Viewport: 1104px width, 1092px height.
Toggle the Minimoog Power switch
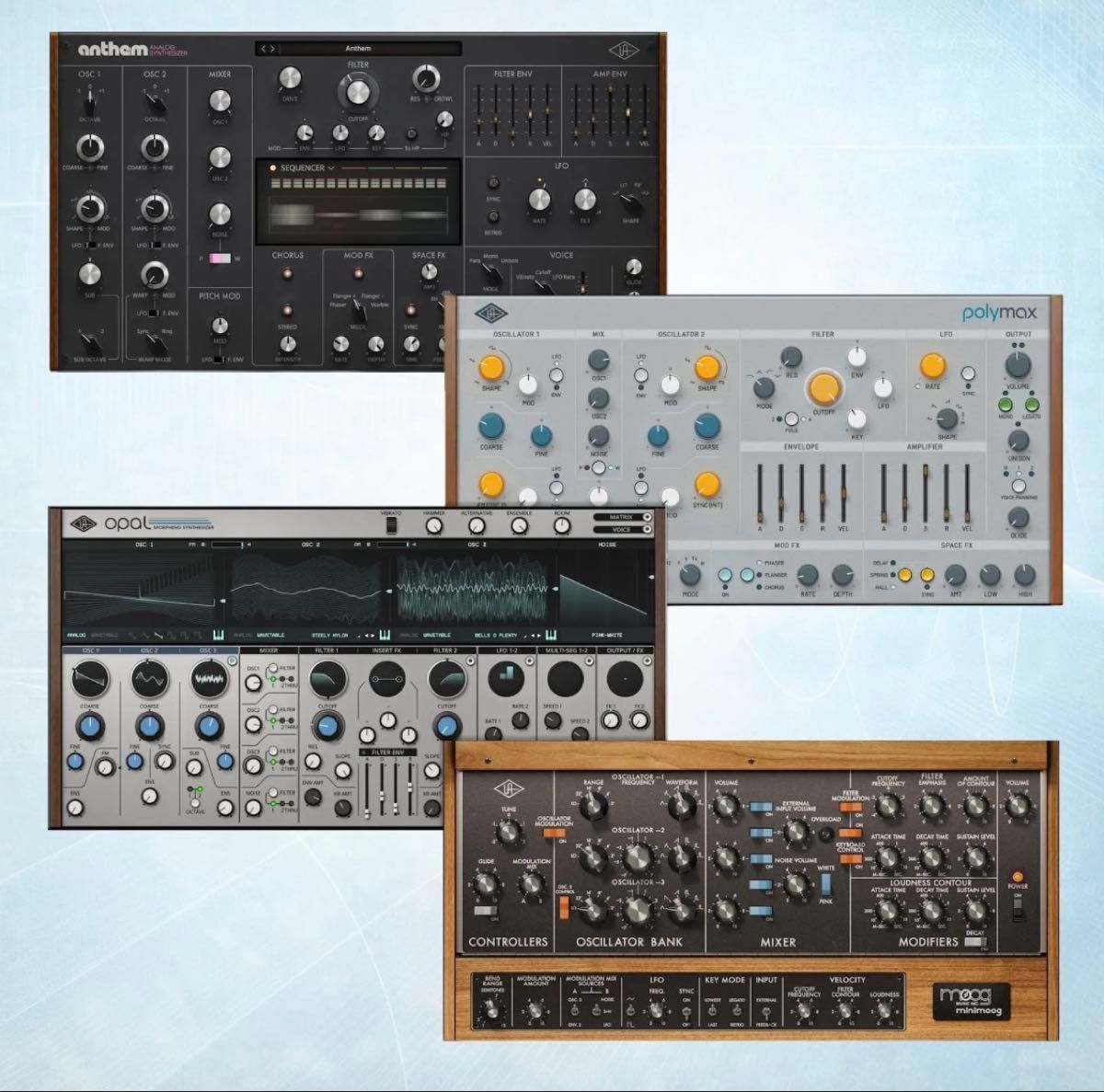pyautogui.click(x=1018, y=910)
